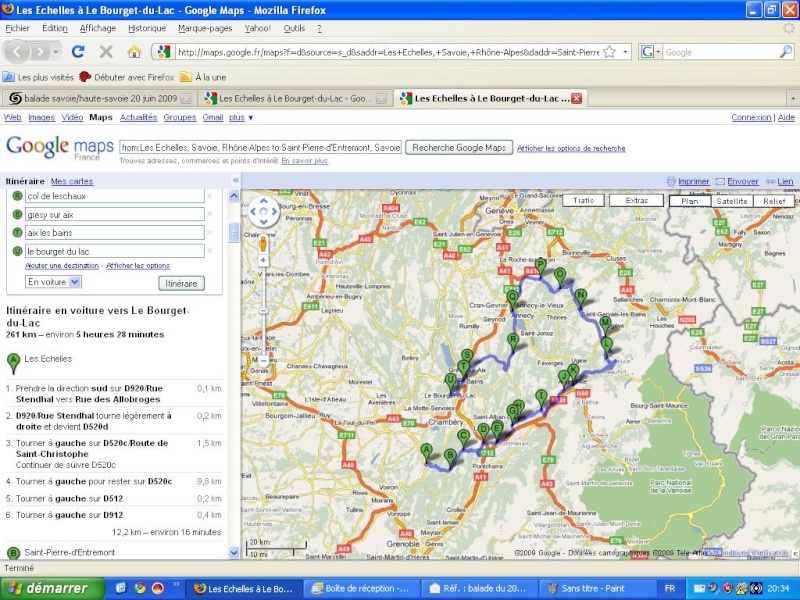
Task: Open the 'En voiture' travel mode dropdown
Action: point(53,282)
